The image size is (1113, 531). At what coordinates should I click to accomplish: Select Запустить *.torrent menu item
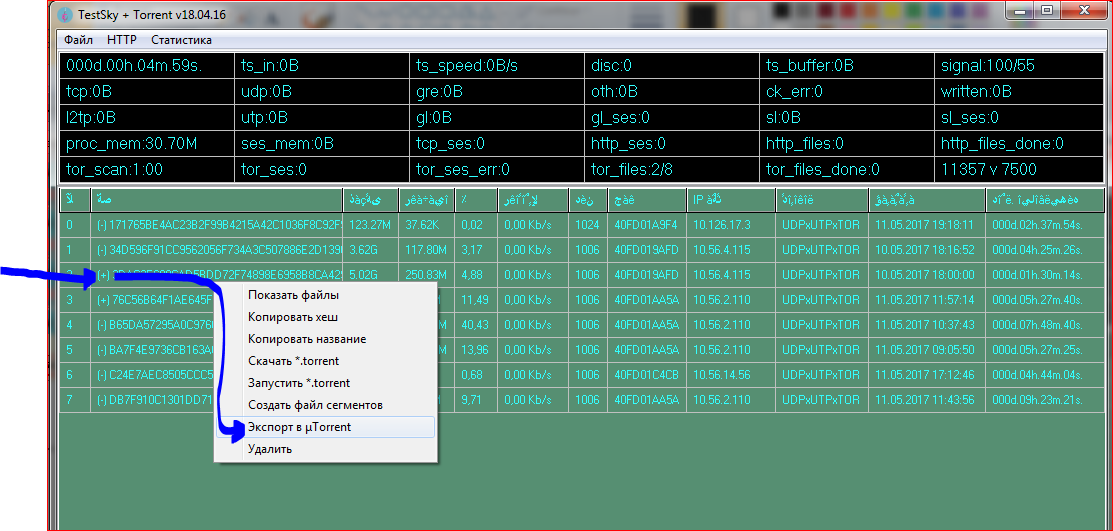(299, 383)
